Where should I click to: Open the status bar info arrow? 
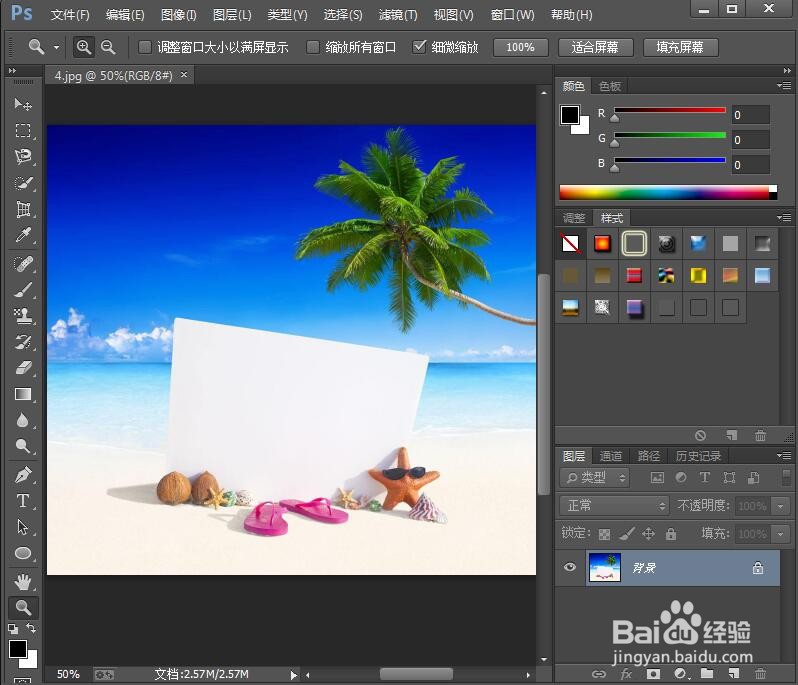tap(293, 675)
